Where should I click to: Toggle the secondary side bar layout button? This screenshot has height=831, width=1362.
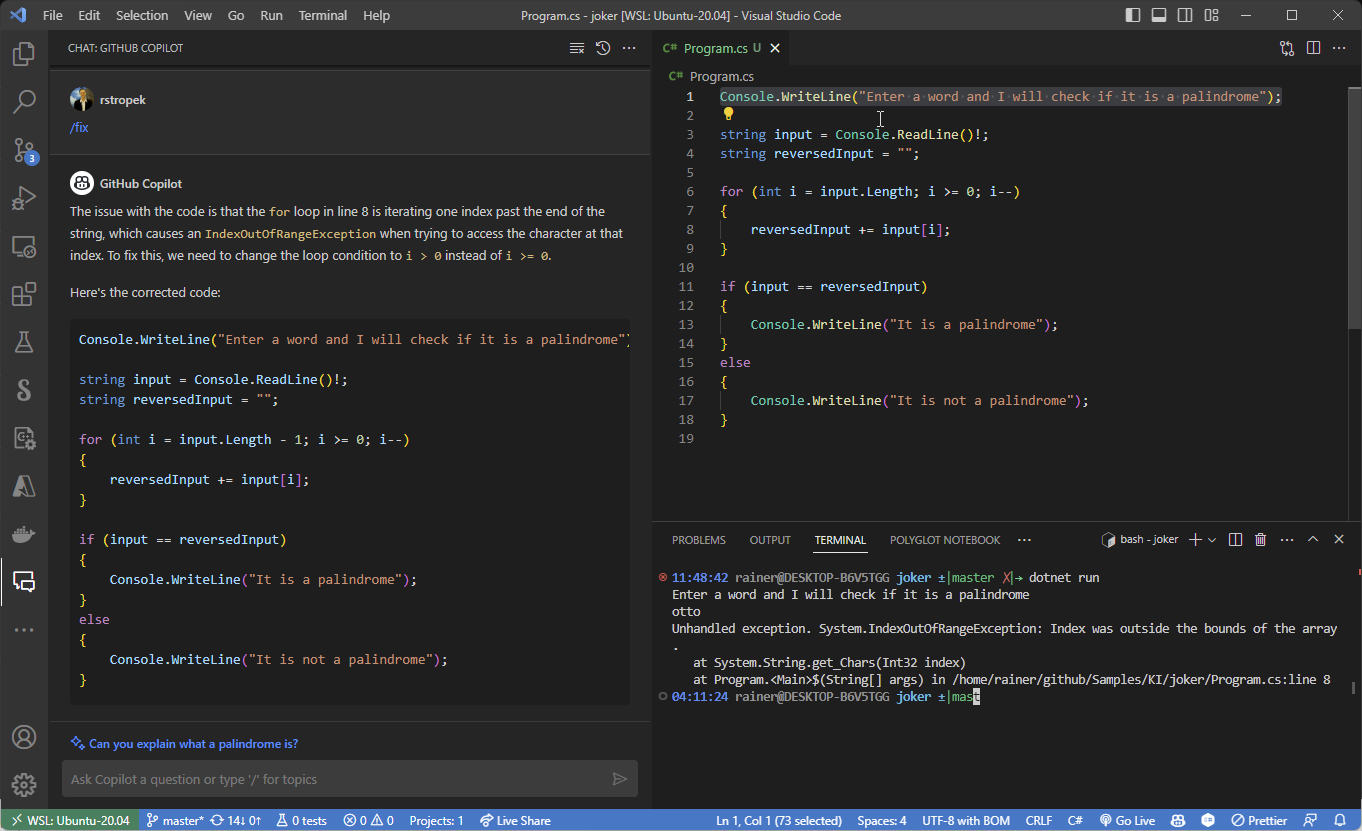tap(1185, 16)
